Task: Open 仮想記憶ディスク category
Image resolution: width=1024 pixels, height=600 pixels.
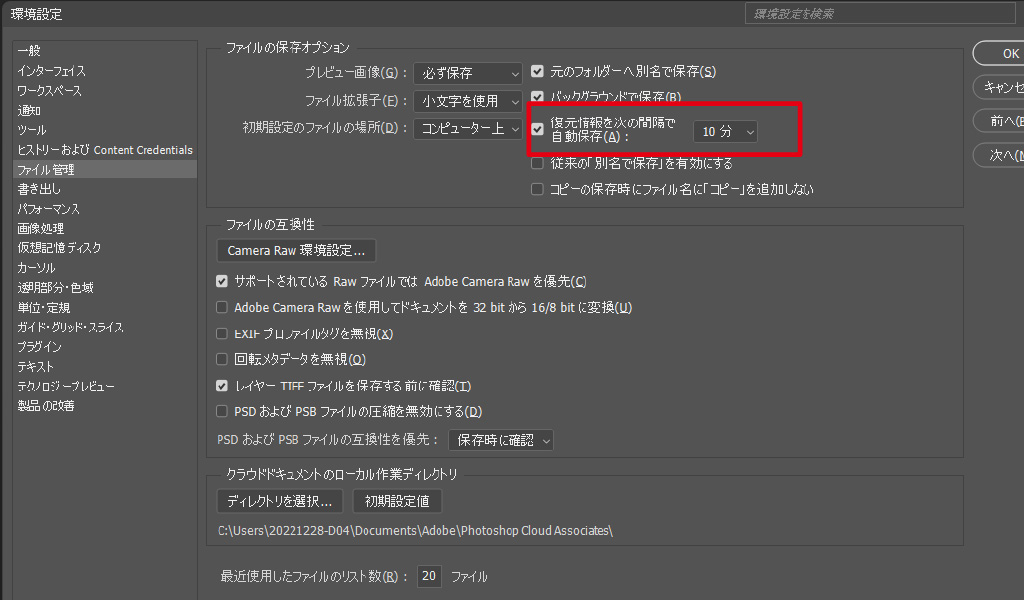Action: pyautogui.click(x=59, y=248)
